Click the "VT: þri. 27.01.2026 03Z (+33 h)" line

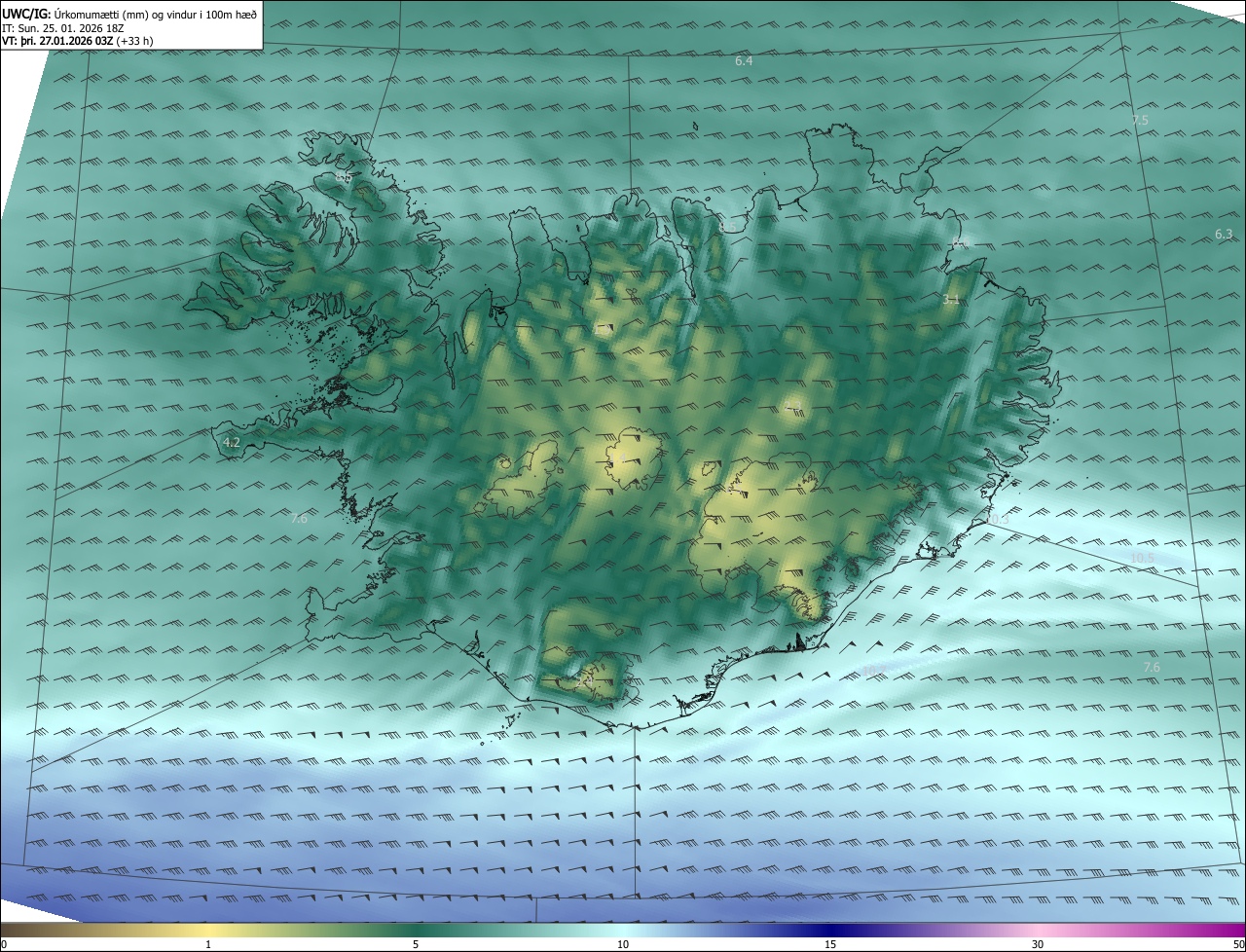click(78, 41)
